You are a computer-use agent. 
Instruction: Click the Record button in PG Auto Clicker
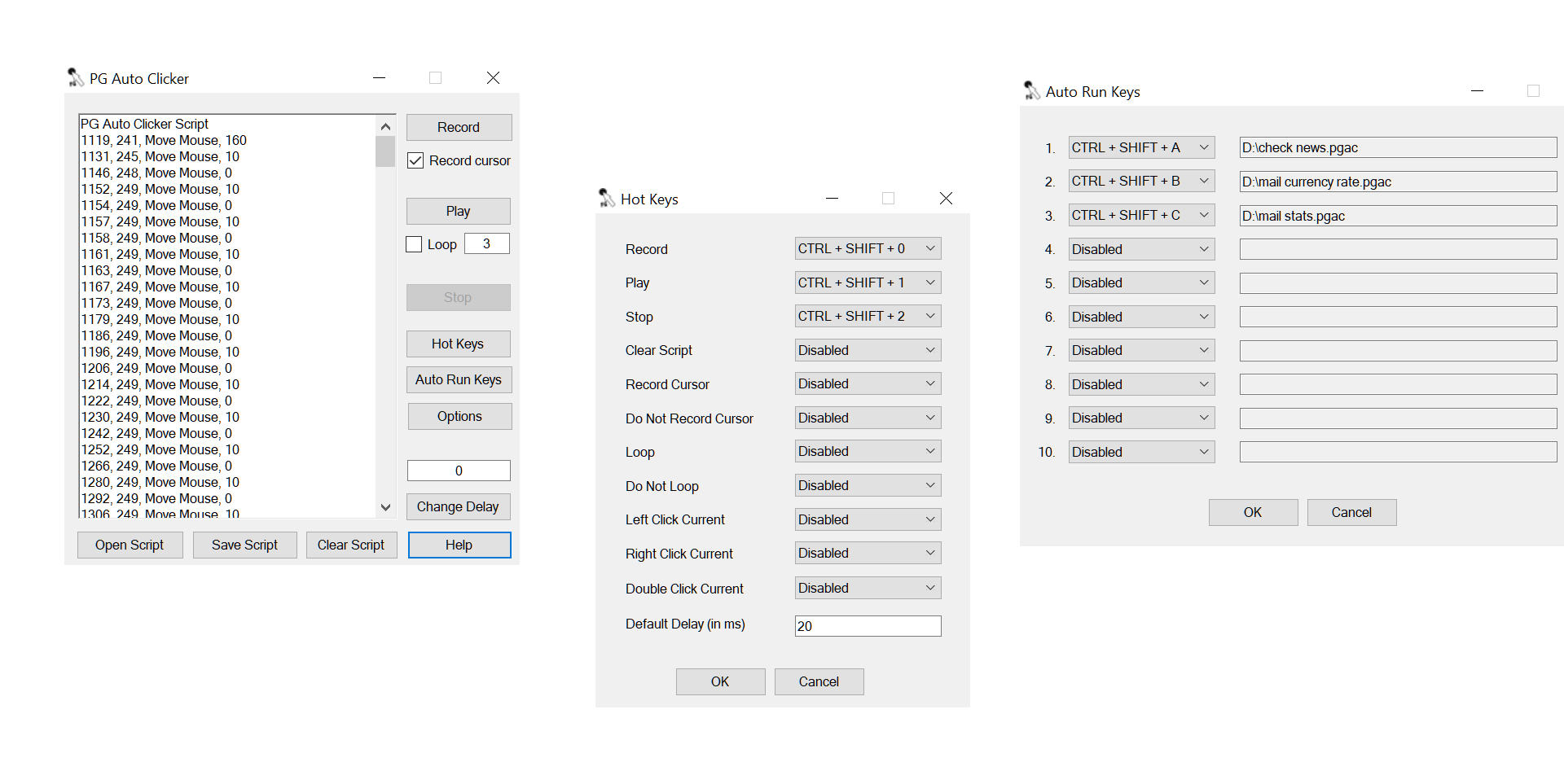pos(459,127)
